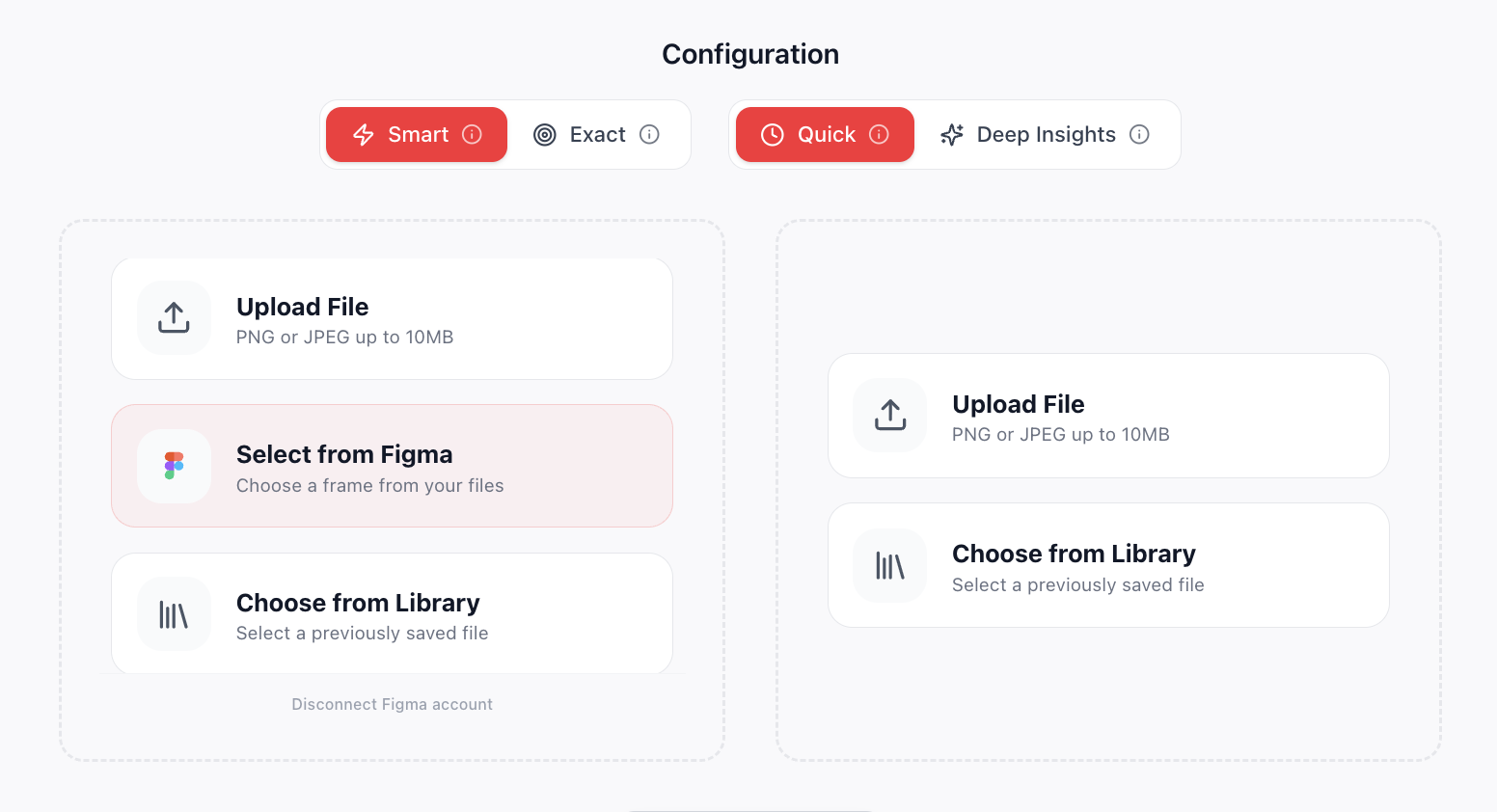This screenshot has width=1497, height=812.
Task: Click 'Upload File' title in left panel
Action: (302, 307)
